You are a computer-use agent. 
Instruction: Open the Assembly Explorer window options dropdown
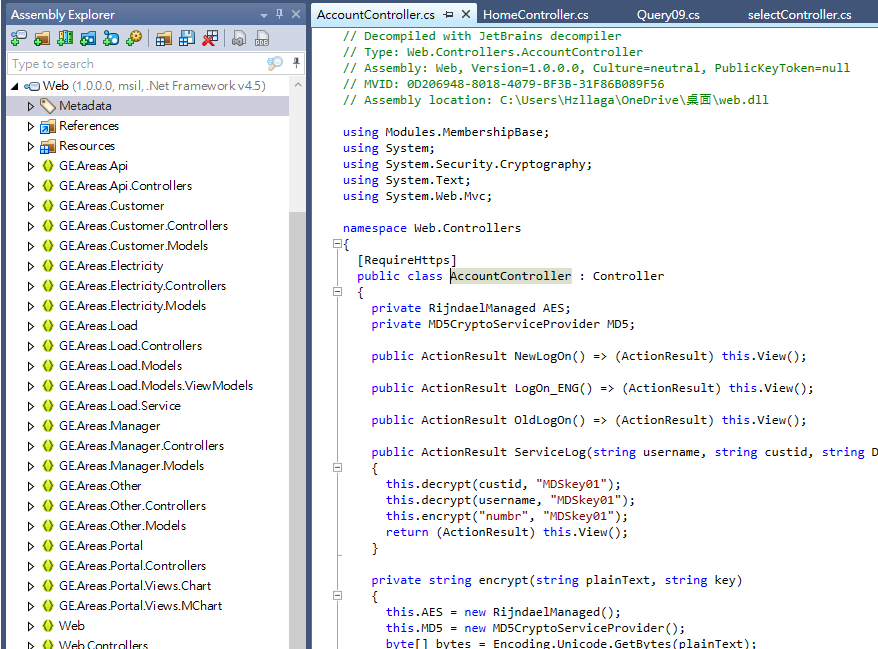tap(264, 15)
